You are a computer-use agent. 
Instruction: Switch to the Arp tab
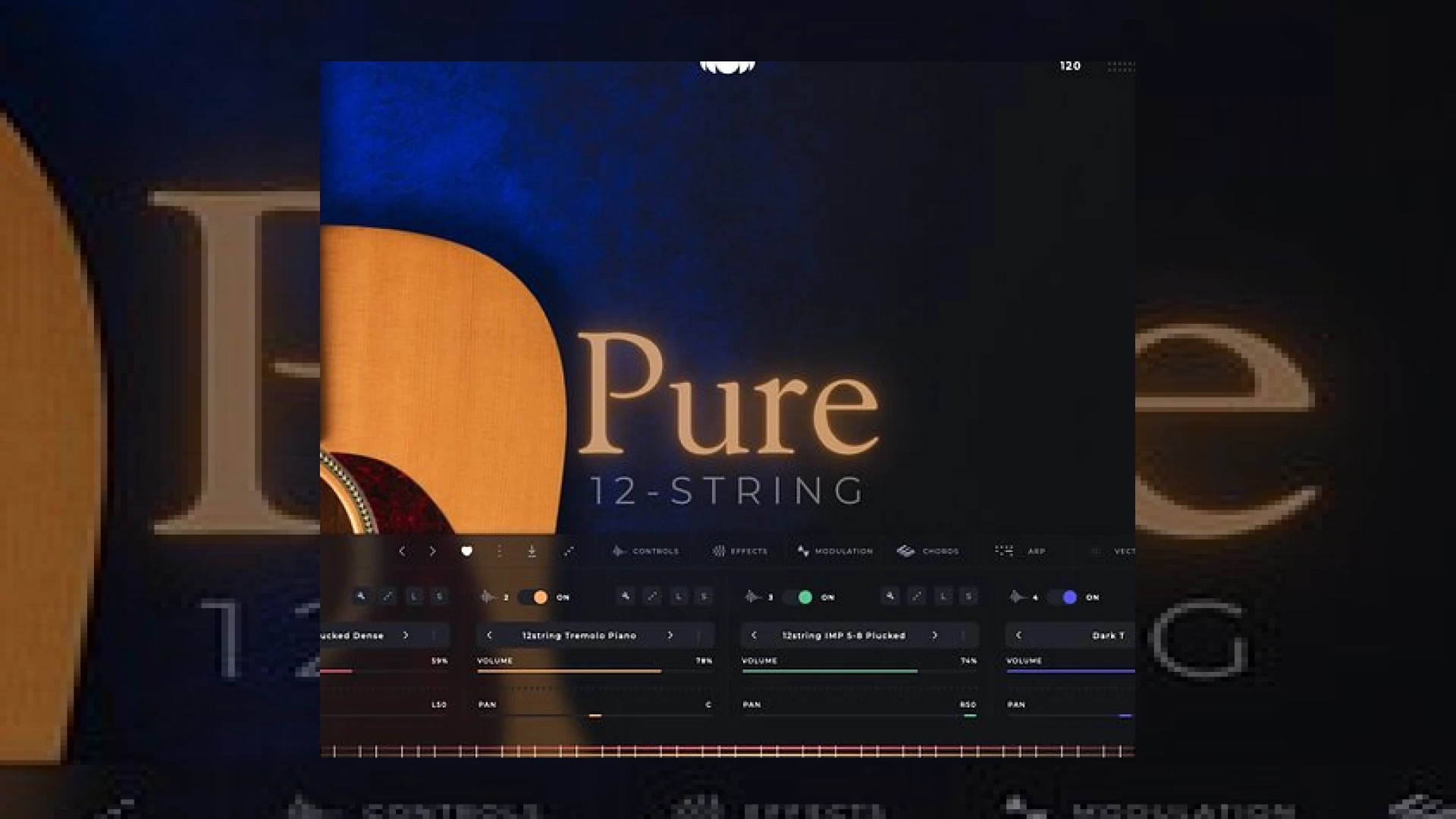point(1020,551)
